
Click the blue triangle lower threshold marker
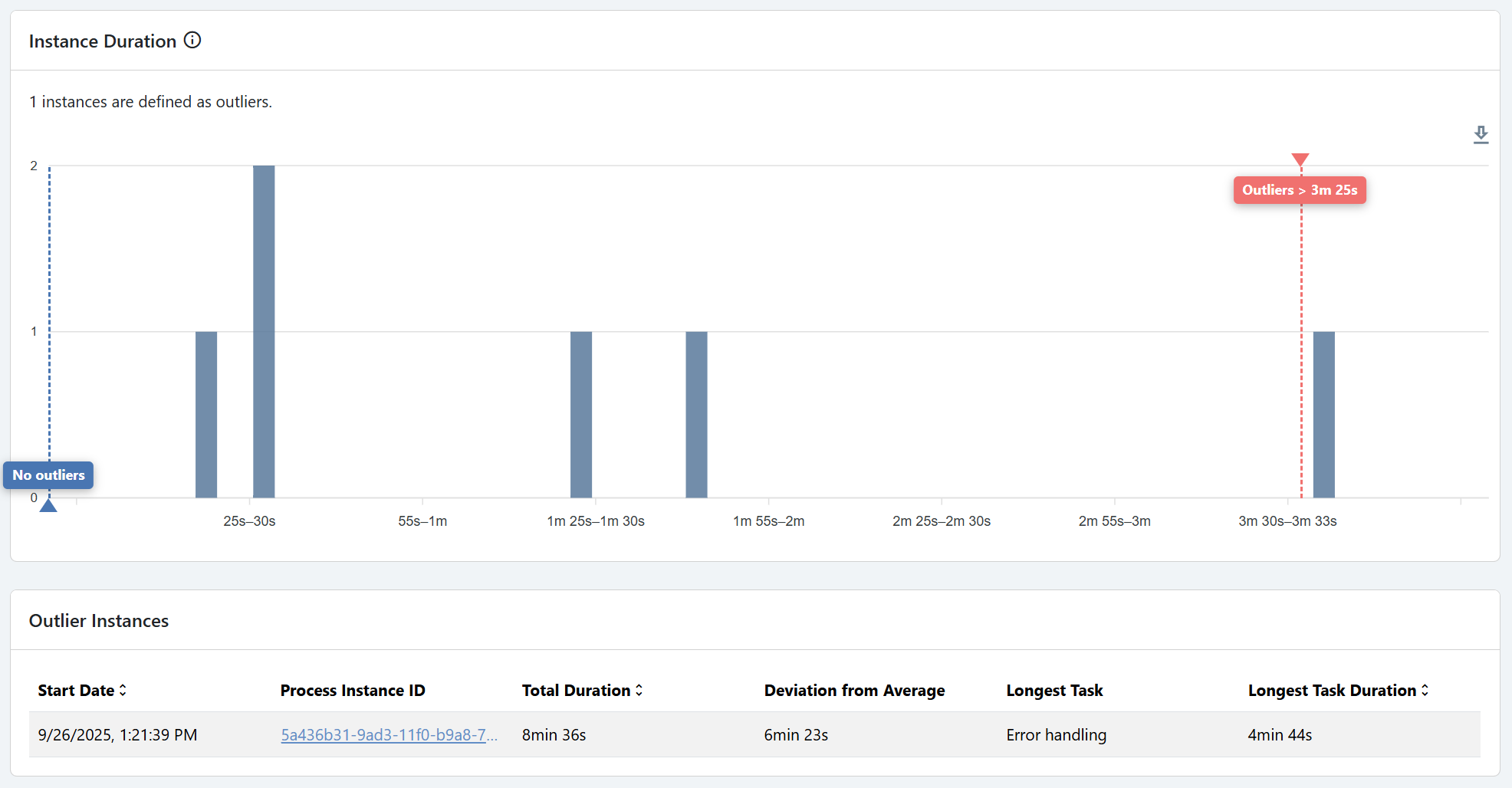[48, 505]
